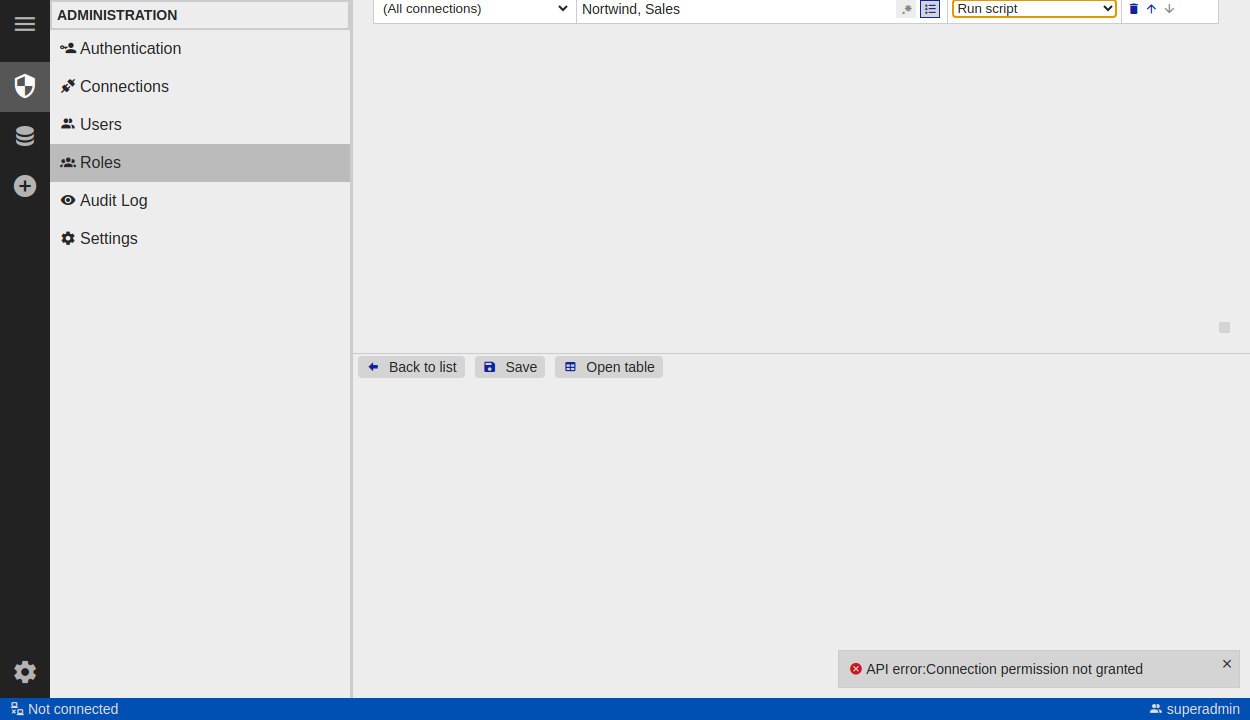Image resolution: width=1250 pixels, height=720 pixels.
Task: Open the hamburger main menu
Action: coord(25,24)
